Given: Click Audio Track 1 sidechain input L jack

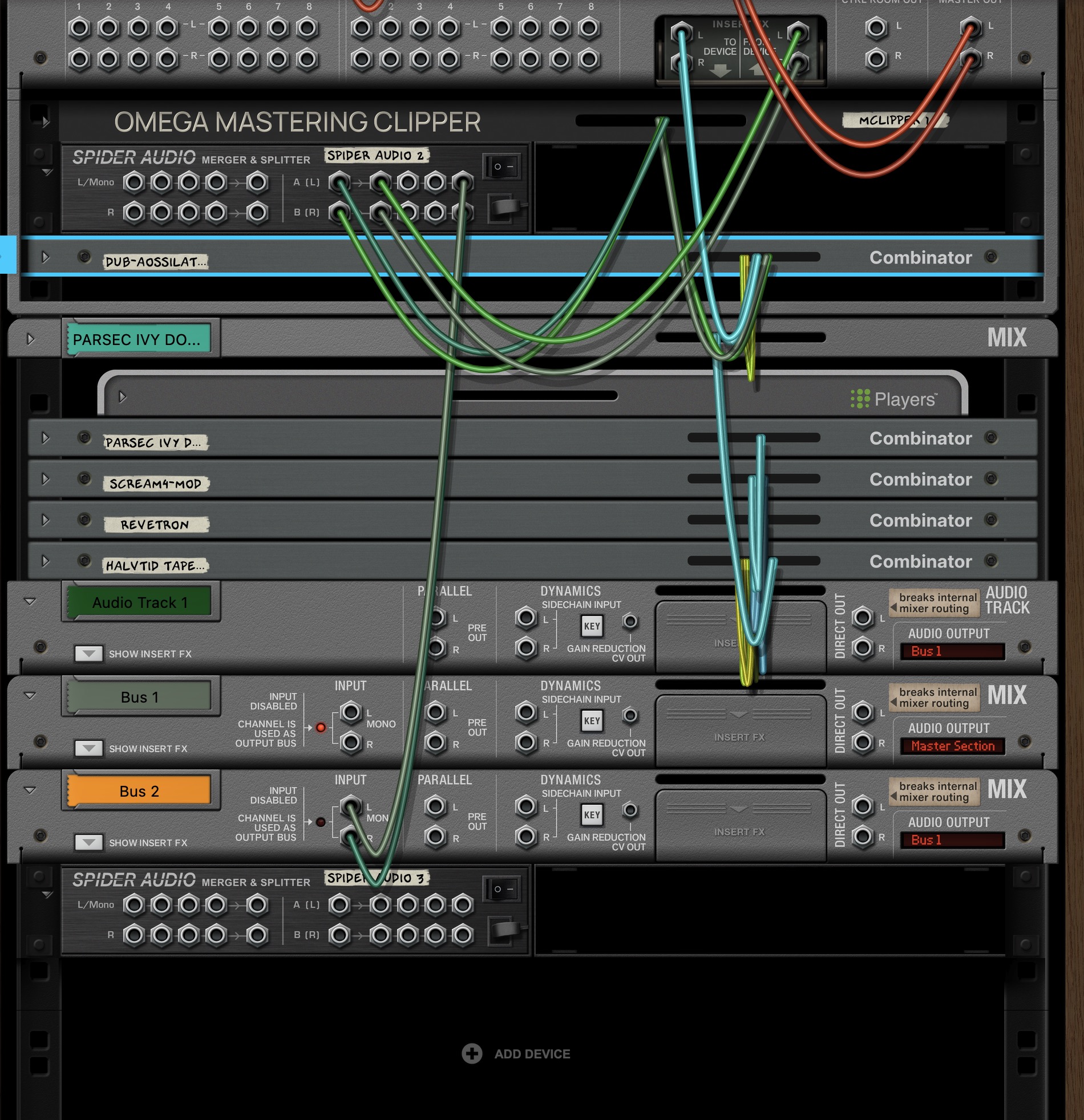Looking at the screenshot, I should point(526,617).
